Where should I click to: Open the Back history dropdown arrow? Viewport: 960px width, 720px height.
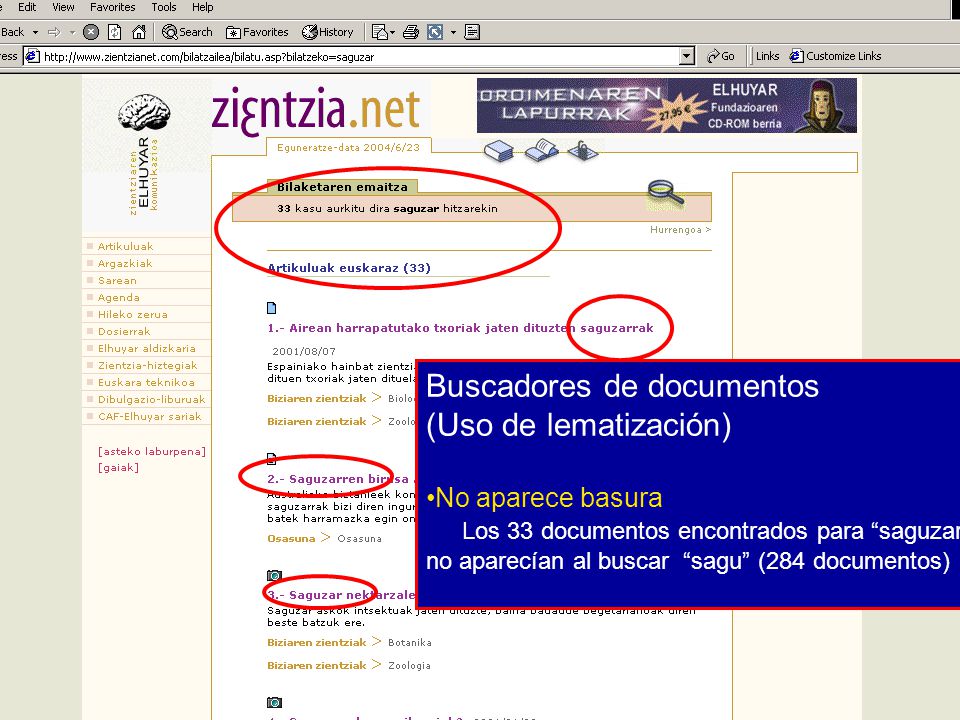(x=35, y=32)
